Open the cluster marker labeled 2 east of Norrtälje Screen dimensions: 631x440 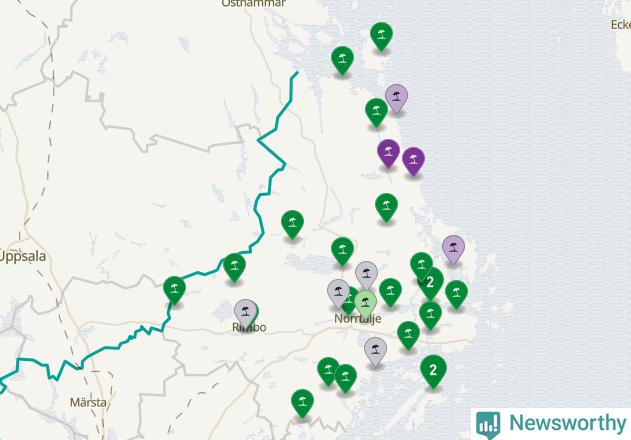pos(430,283)
